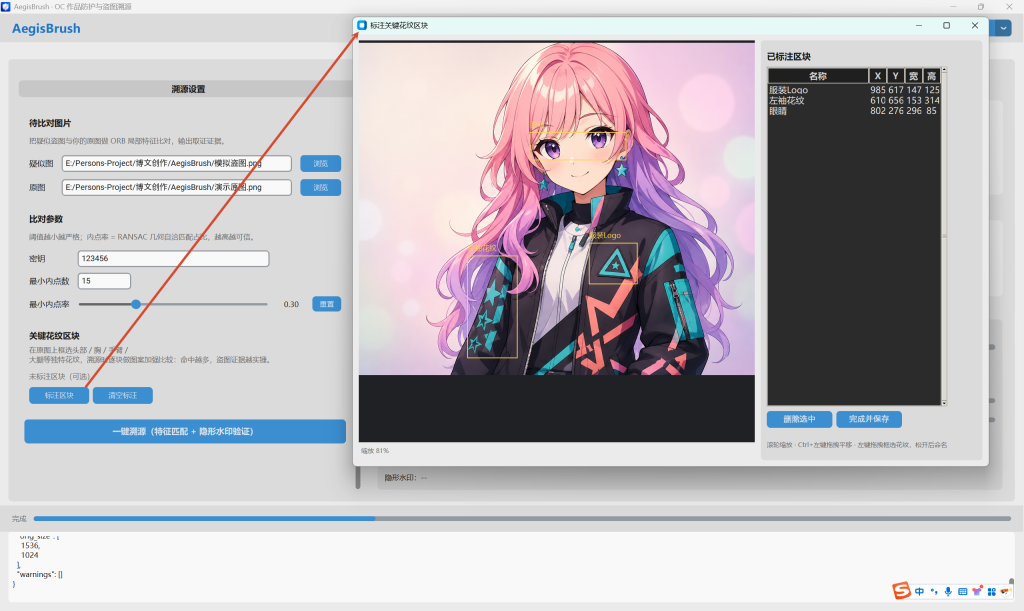Click the 服装Logo annotation box on the jacket
This screenshot has width=1024, height=611.
pos(613,264)
